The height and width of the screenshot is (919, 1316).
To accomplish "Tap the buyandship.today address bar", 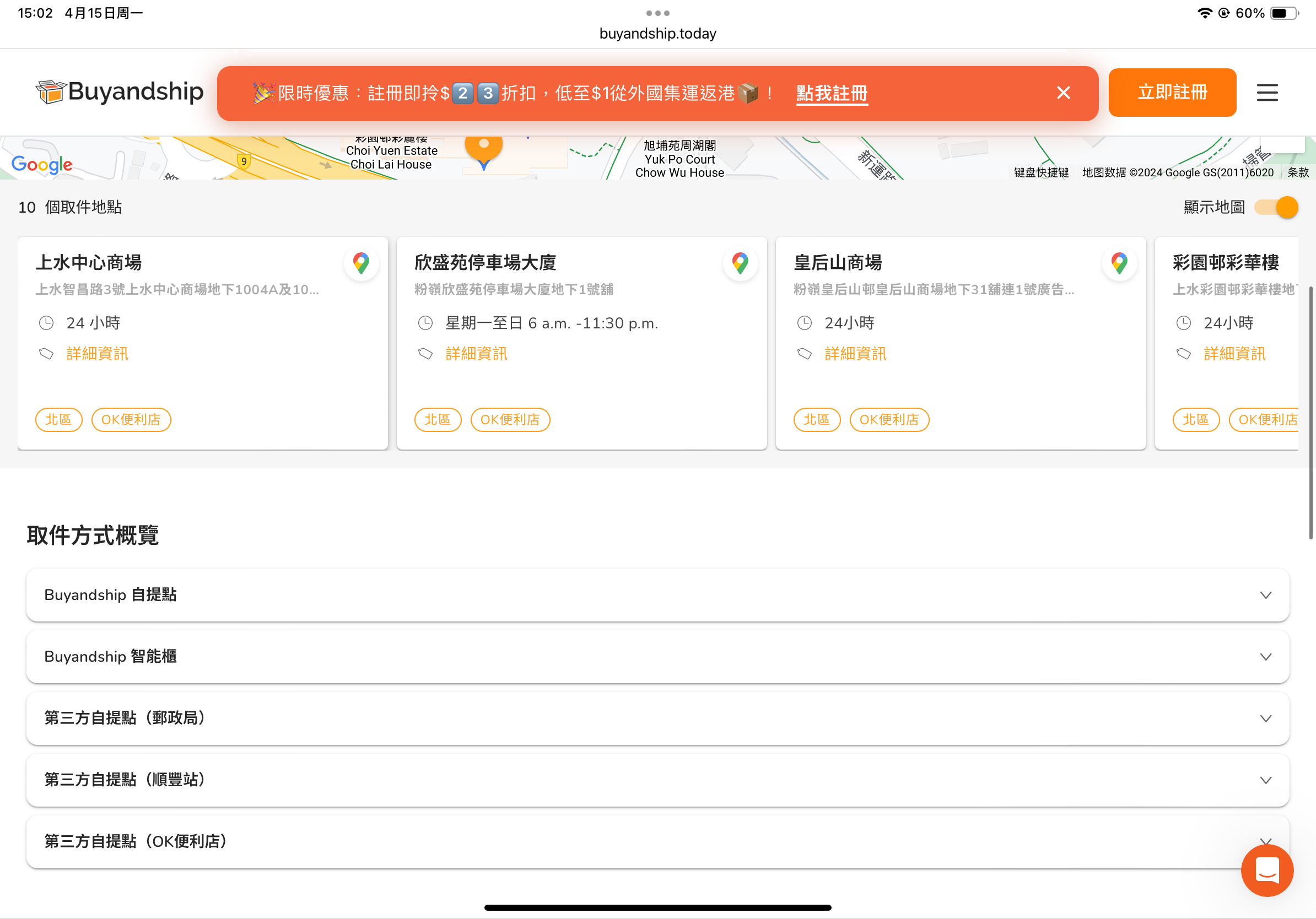I will tap(657, 34).
